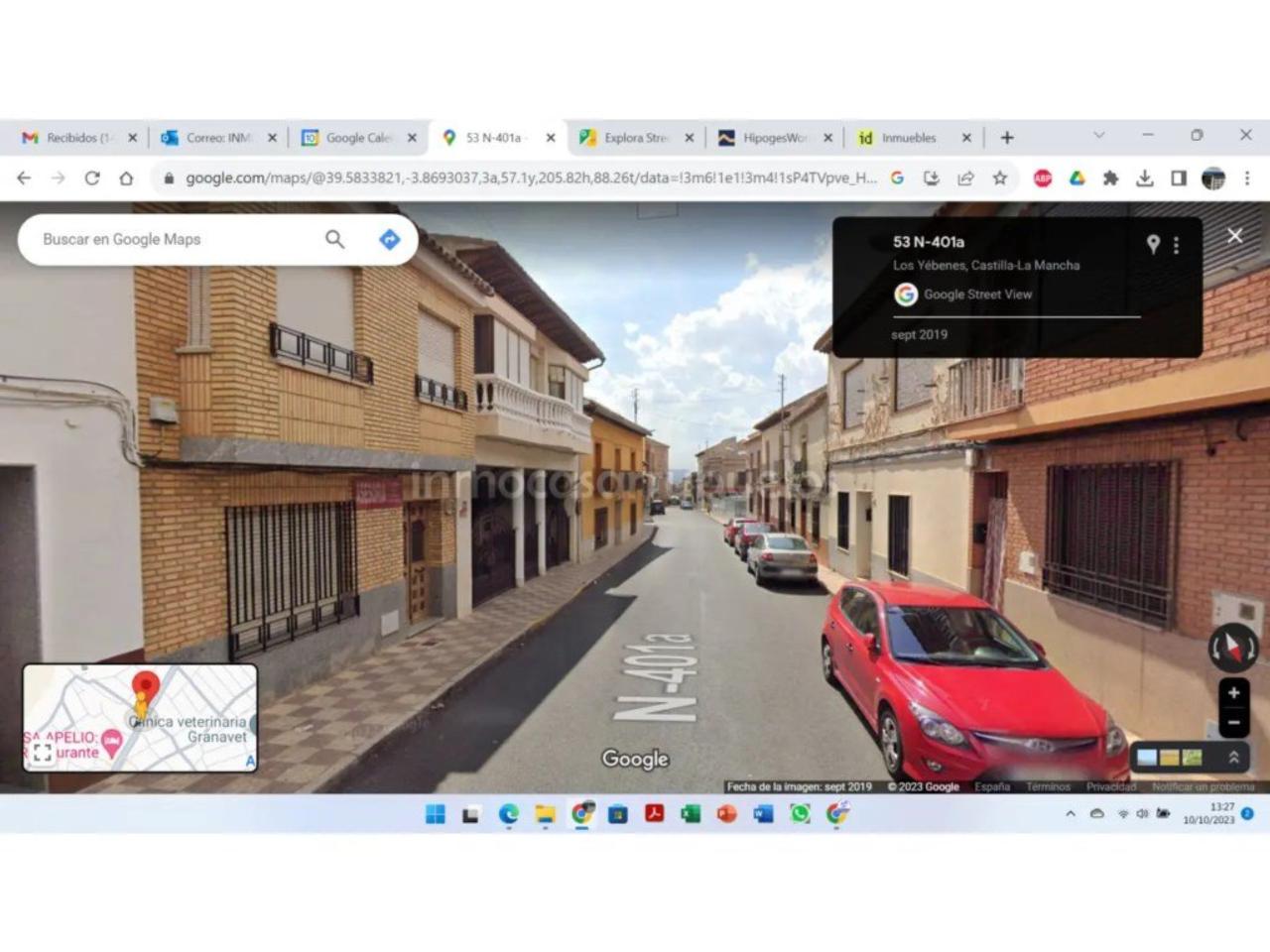This screenshot has width=1270, height=952.
Task: Click the Términos link in the footer
Action: pyautogui.click(x=1048, y=786)
